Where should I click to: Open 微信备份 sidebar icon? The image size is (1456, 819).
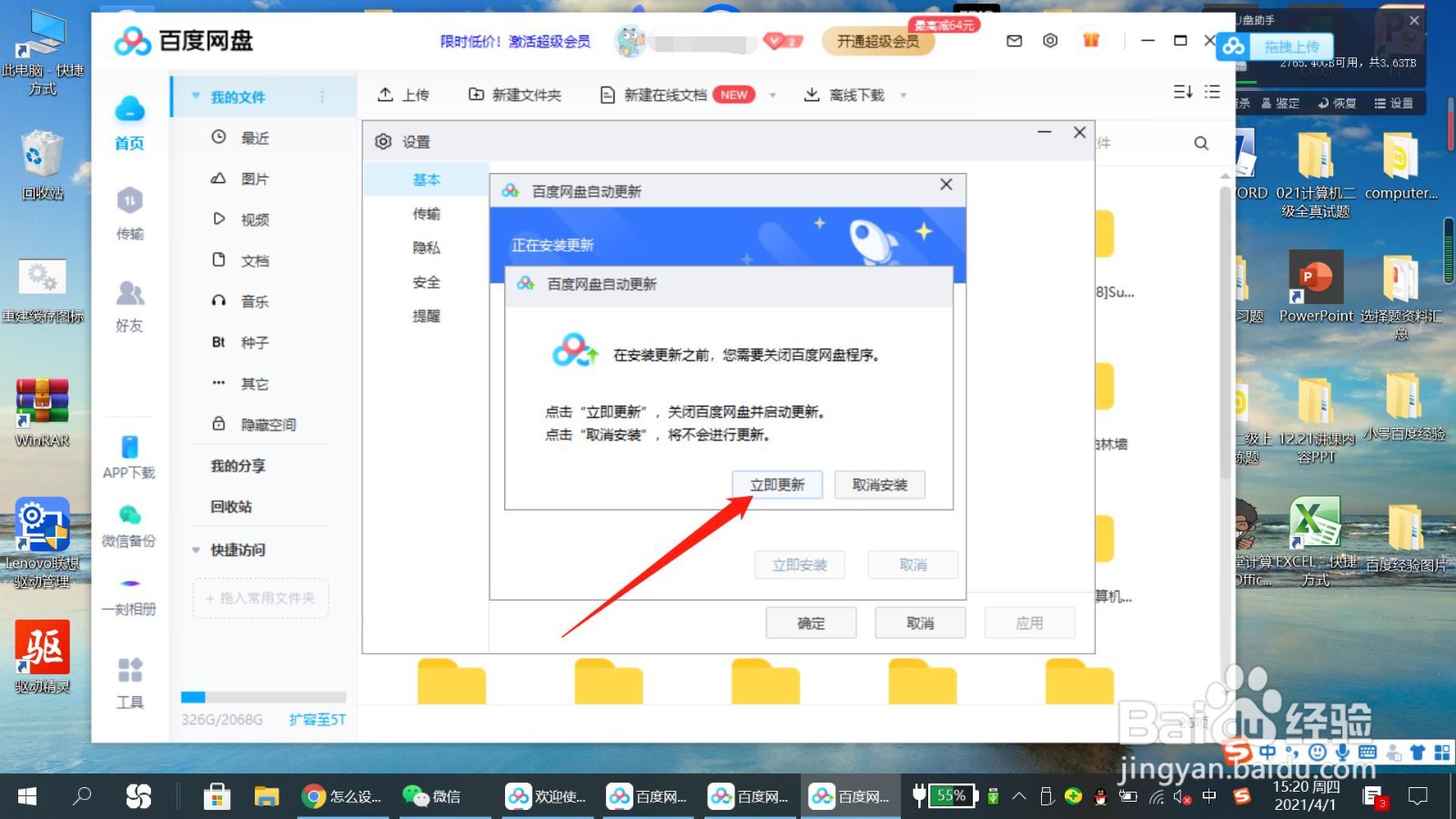click(129, 526)
